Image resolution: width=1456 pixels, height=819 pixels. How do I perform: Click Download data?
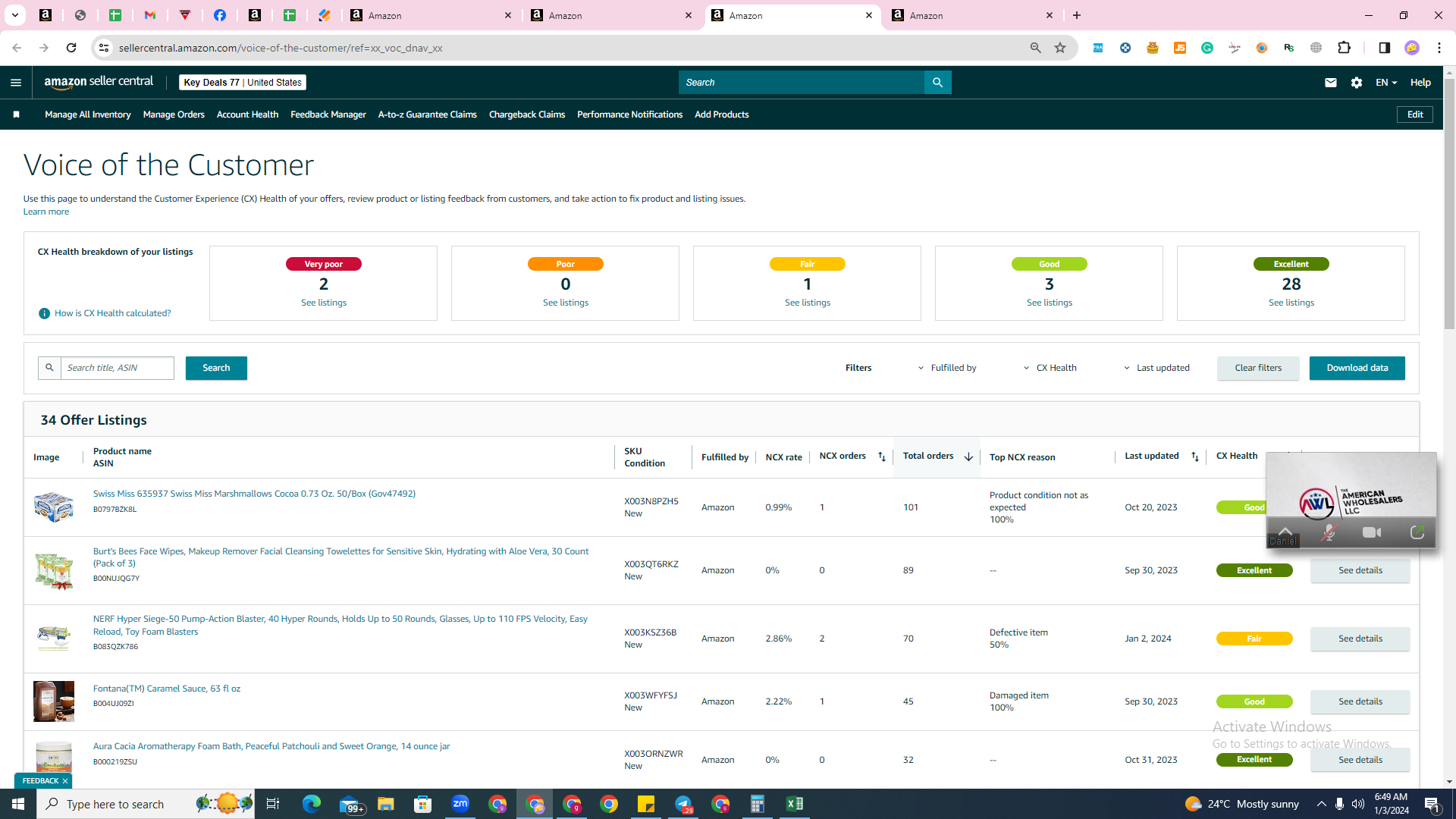[x=1357, y=368]
